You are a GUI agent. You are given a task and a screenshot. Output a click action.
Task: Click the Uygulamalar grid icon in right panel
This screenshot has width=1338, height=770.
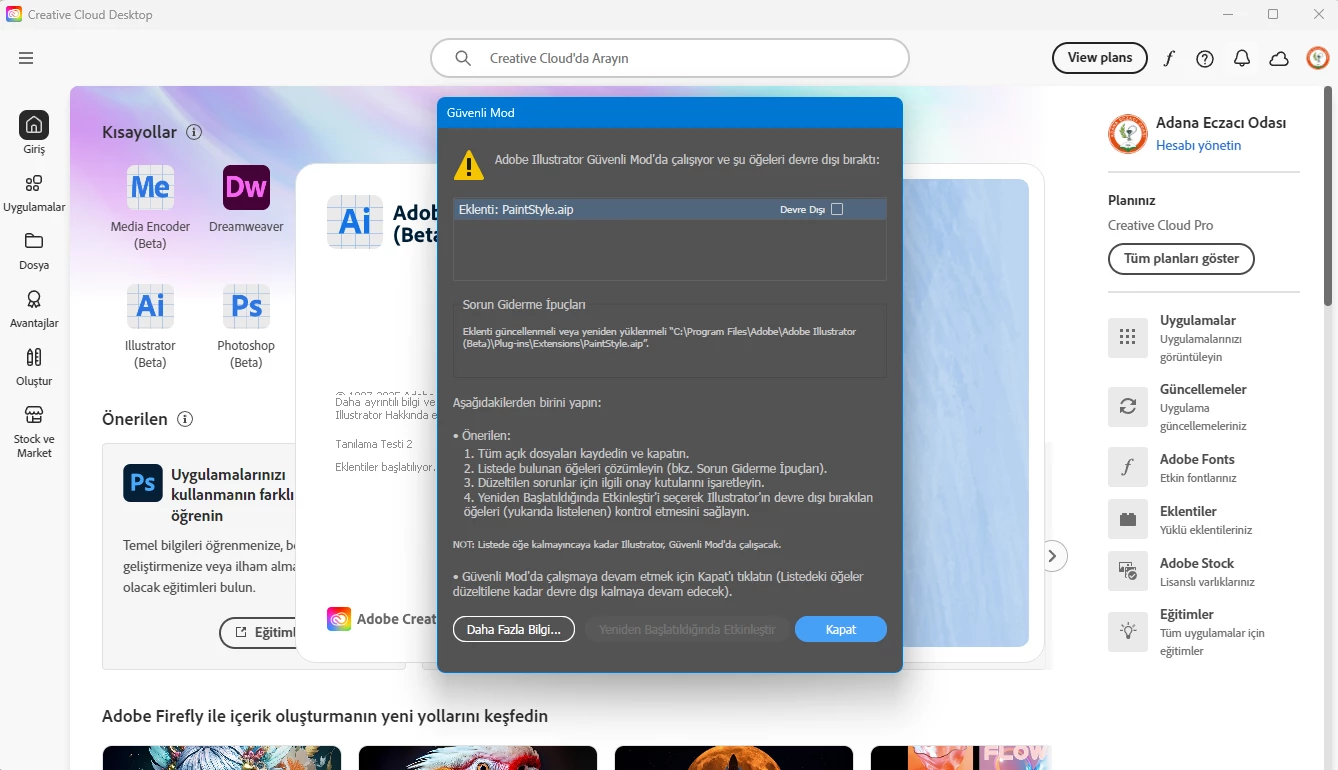click(1128, 338)
